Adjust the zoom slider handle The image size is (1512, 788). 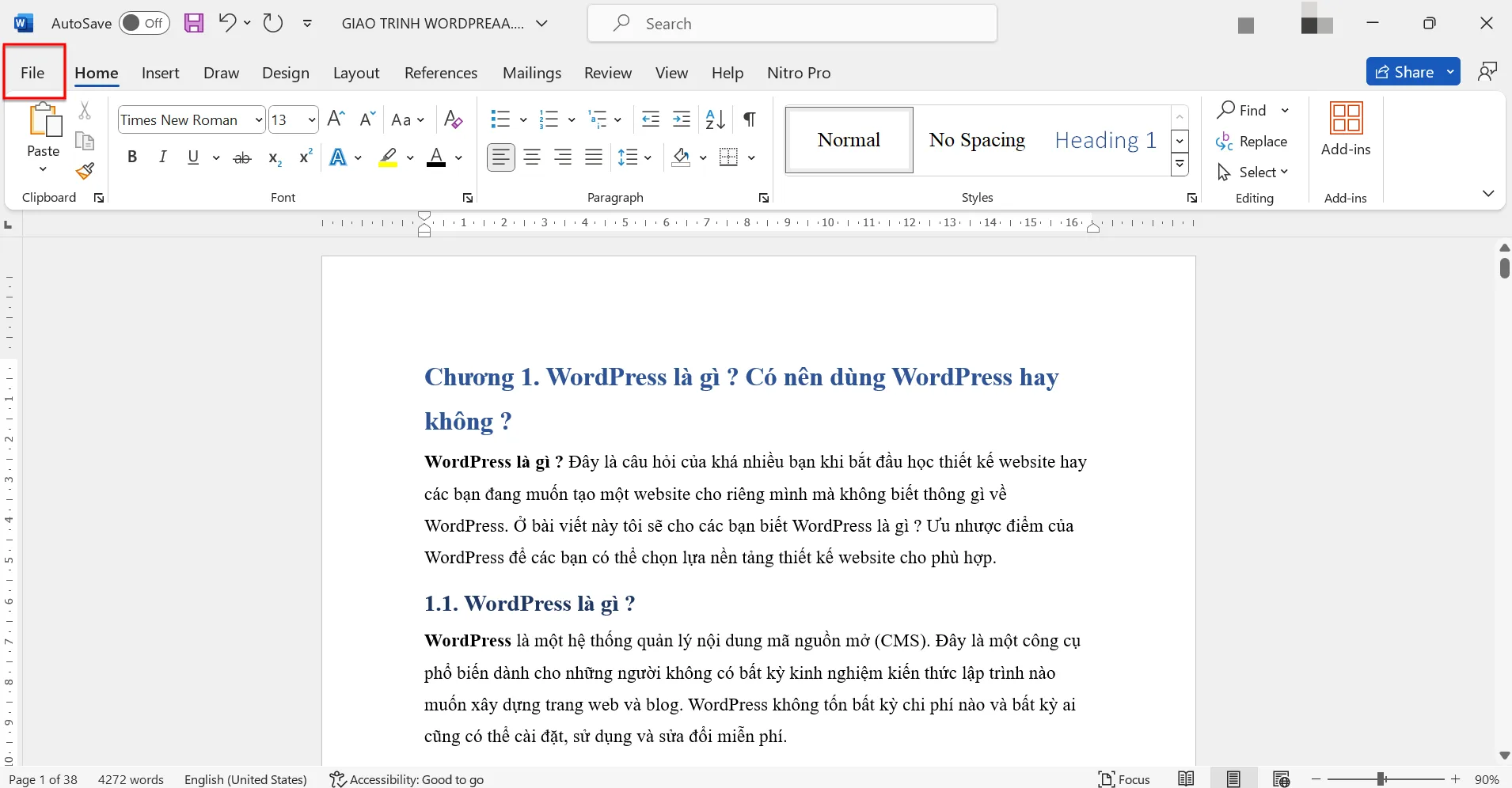[x=1381, y=779]
